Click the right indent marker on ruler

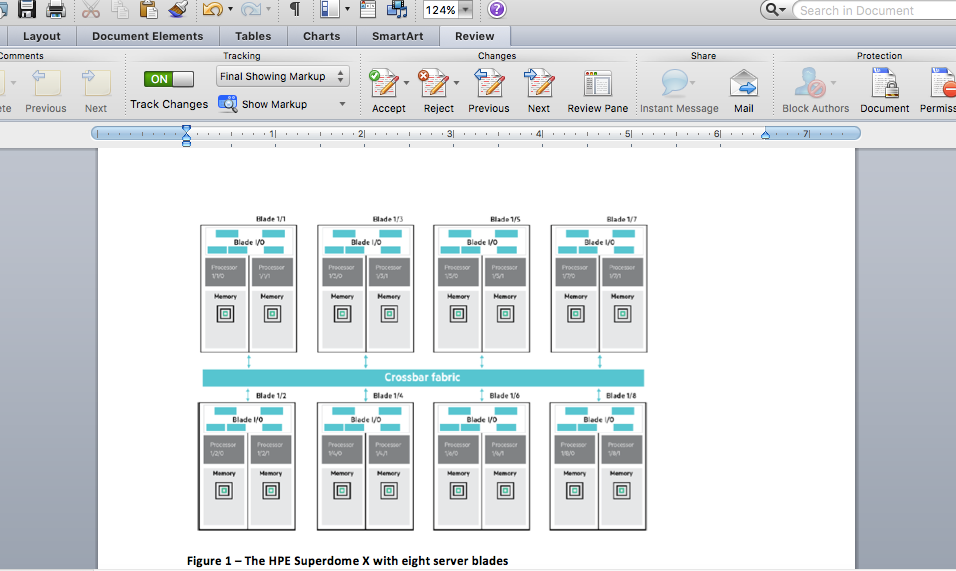[766, 133]
